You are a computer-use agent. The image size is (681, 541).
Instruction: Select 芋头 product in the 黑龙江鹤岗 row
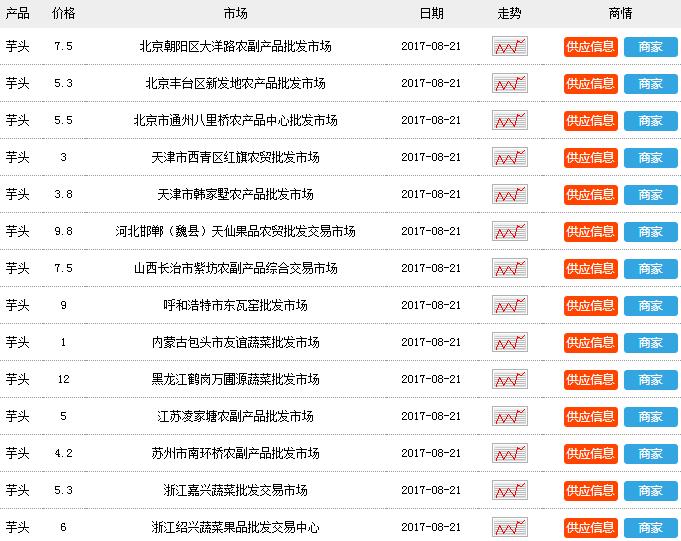(x=18, y=380)
